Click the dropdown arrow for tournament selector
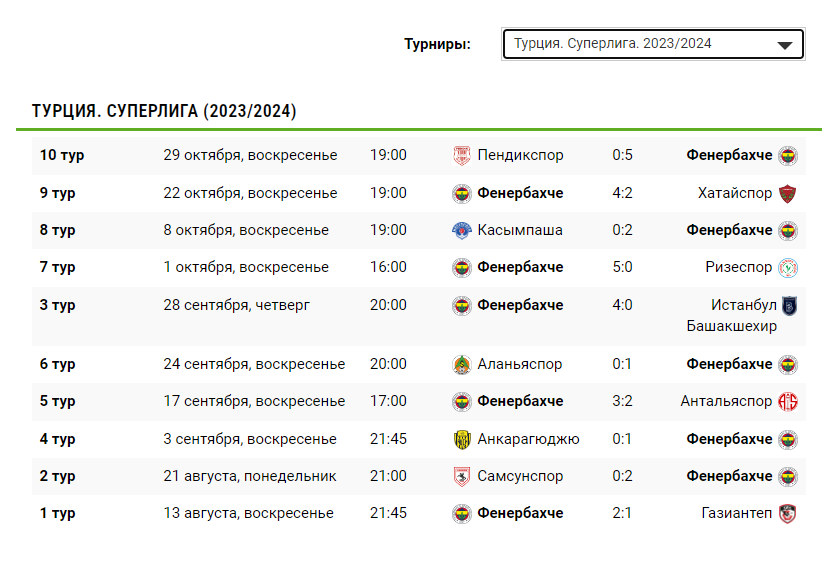 tap(785, 45)
